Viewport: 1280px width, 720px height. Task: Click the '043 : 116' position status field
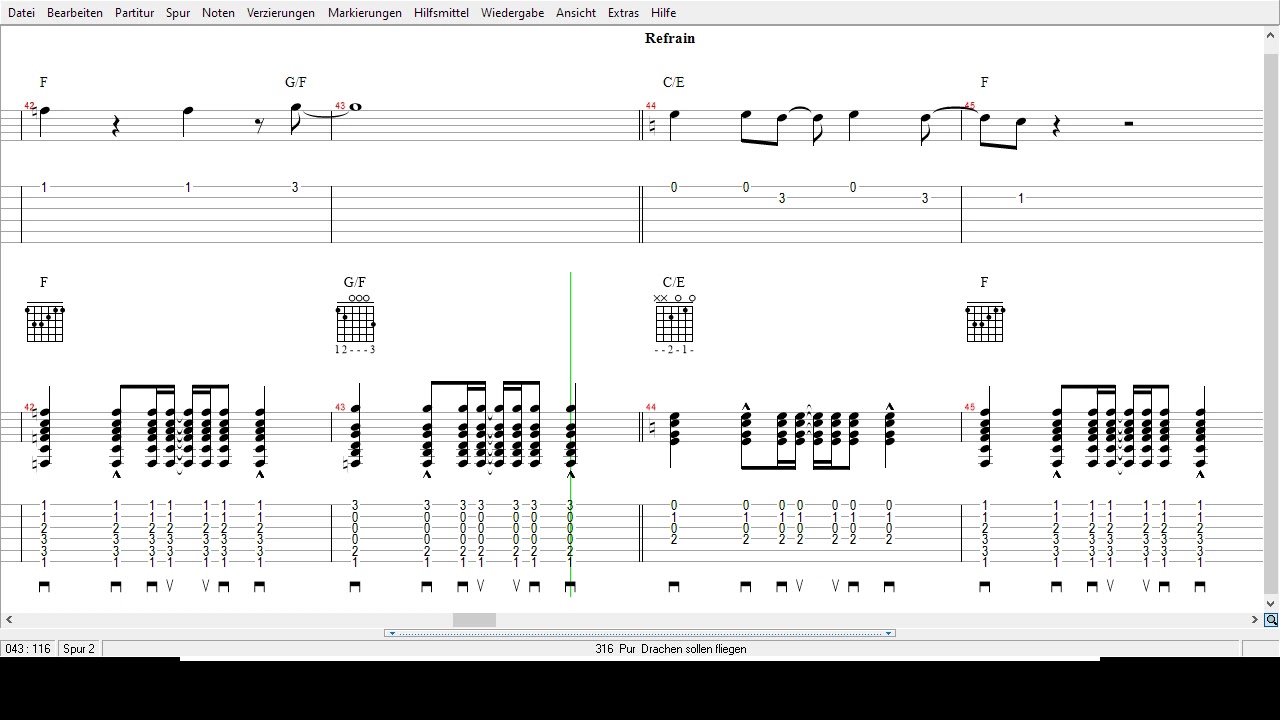click(x=28, y=649)
